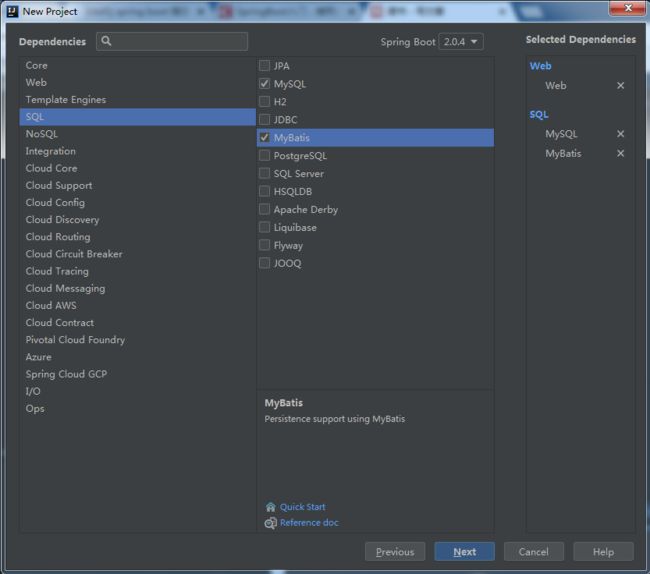Focus the dependencies search field

[172, 41]
